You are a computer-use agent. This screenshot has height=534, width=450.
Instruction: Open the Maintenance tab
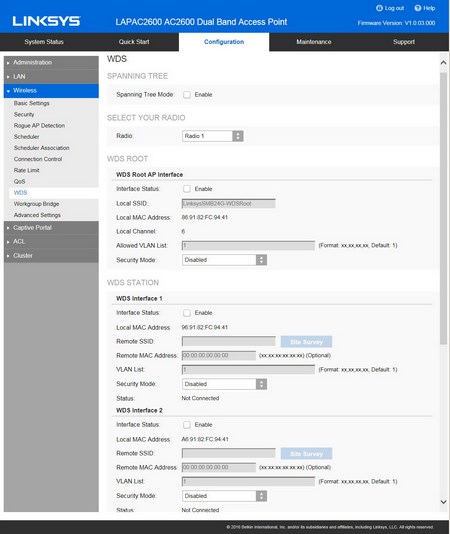tap(314, 42)
